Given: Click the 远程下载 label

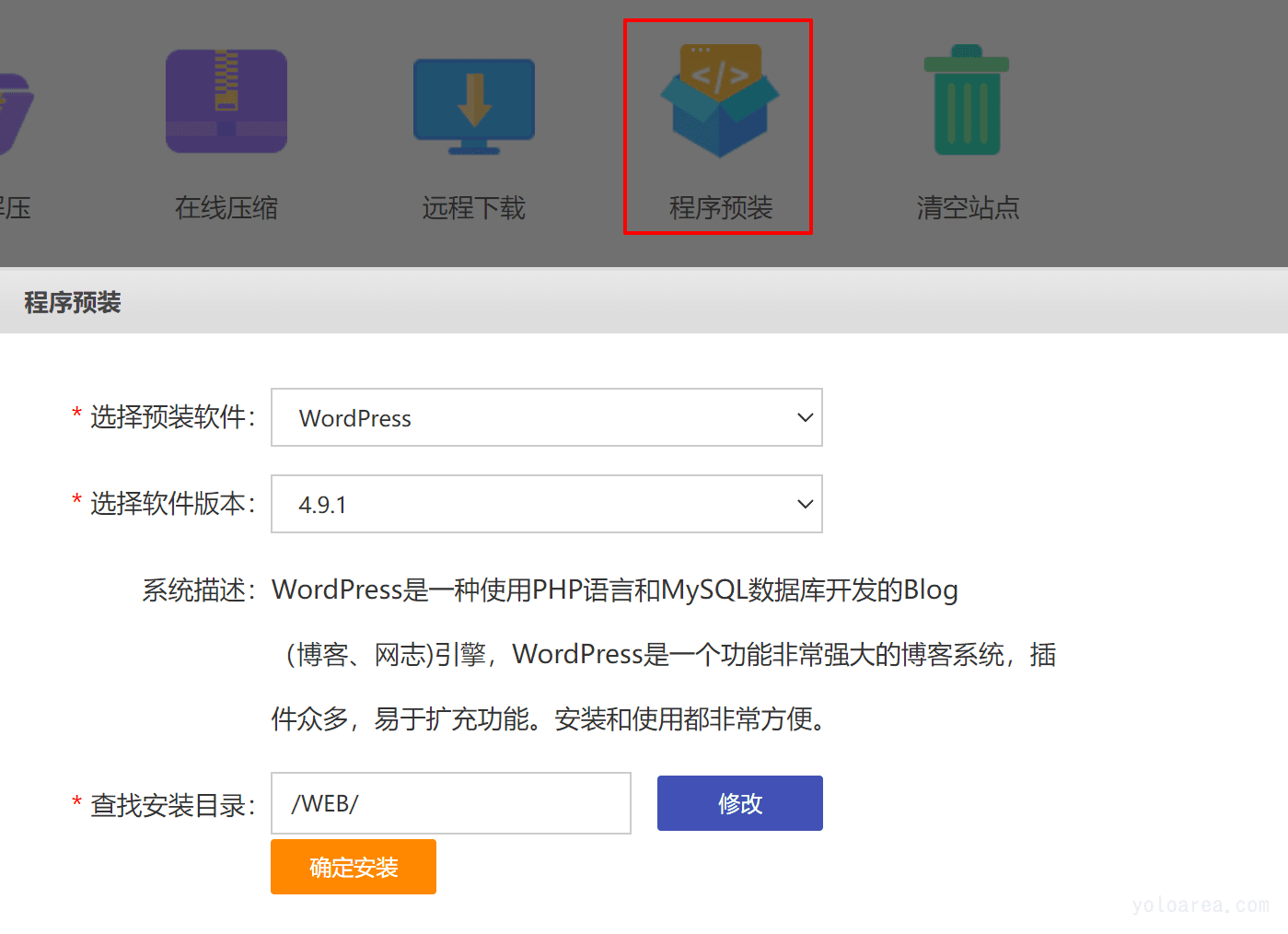Looking at the screenshot, I should 474,208.
